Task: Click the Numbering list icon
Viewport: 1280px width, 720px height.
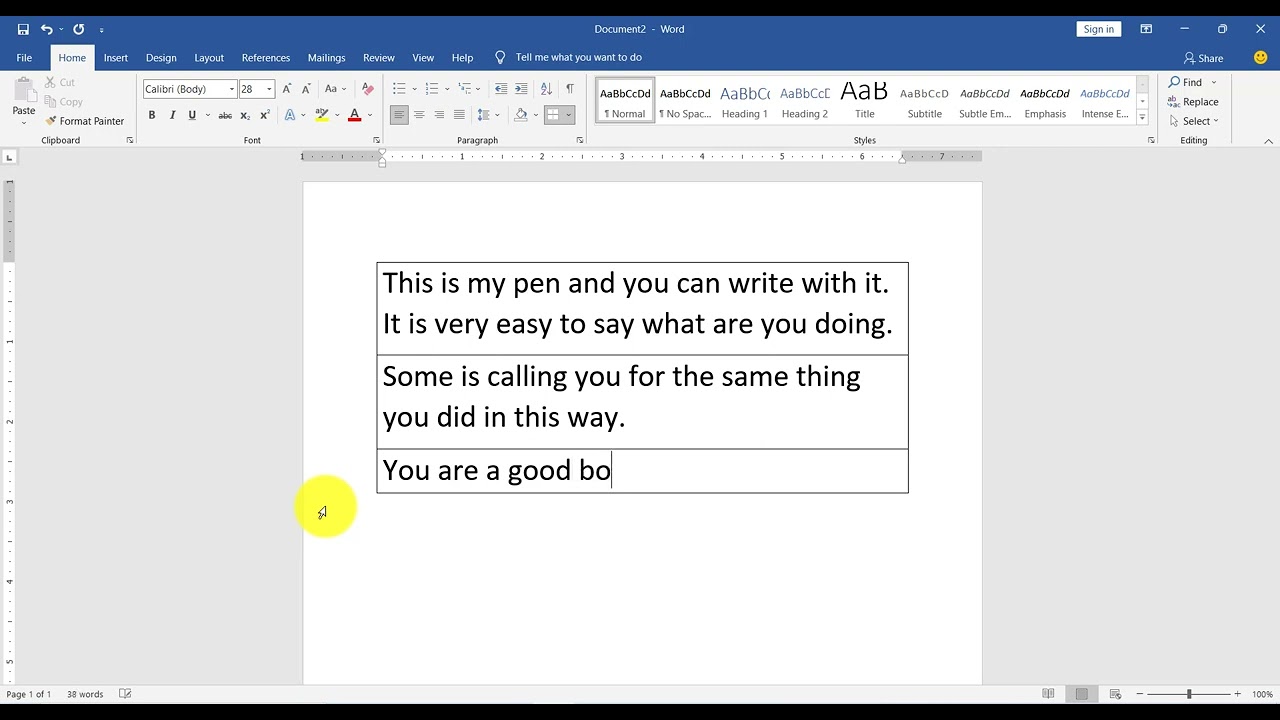Action: 432,89
